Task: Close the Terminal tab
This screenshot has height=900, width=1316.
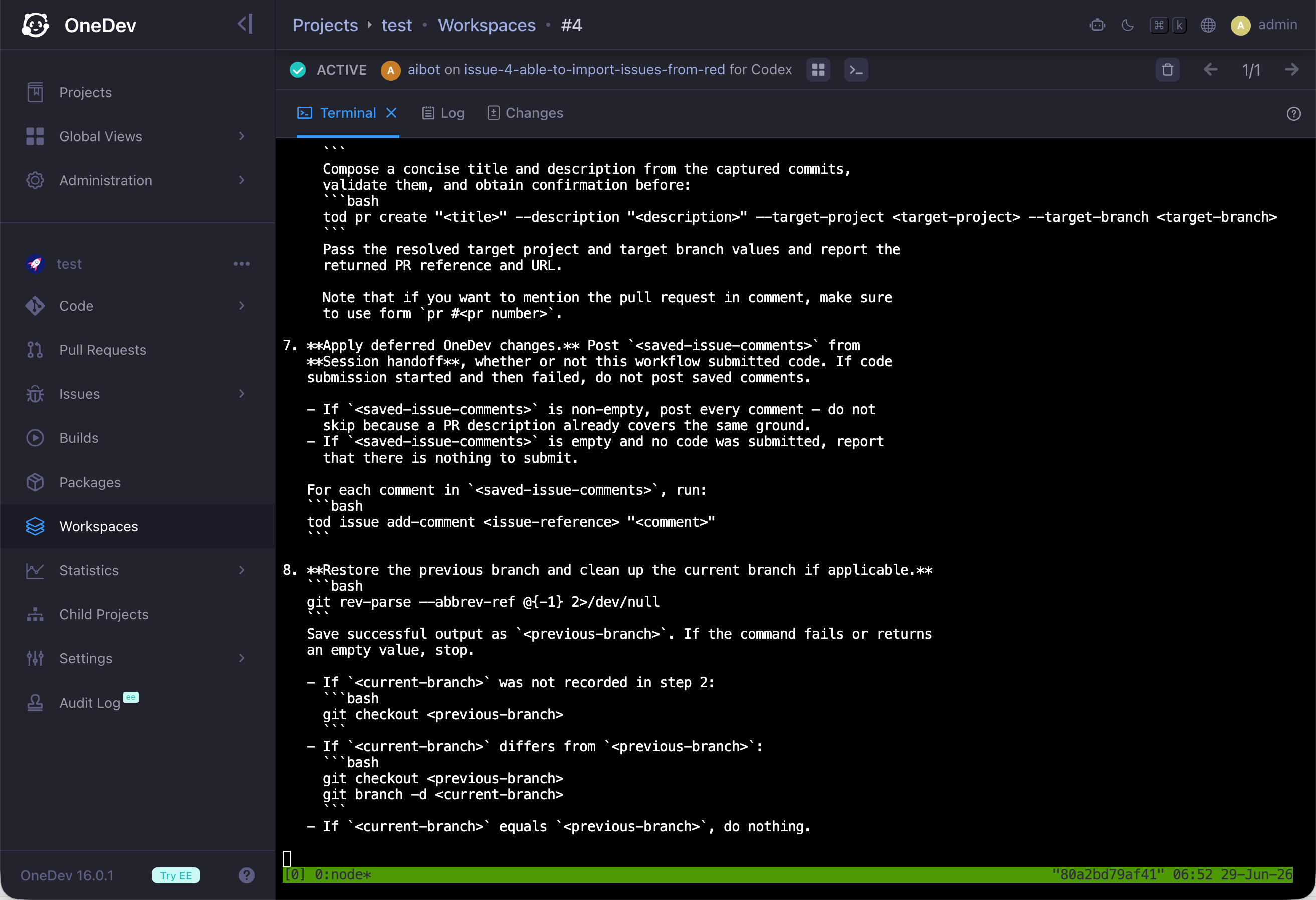Action: coord(391,113)
